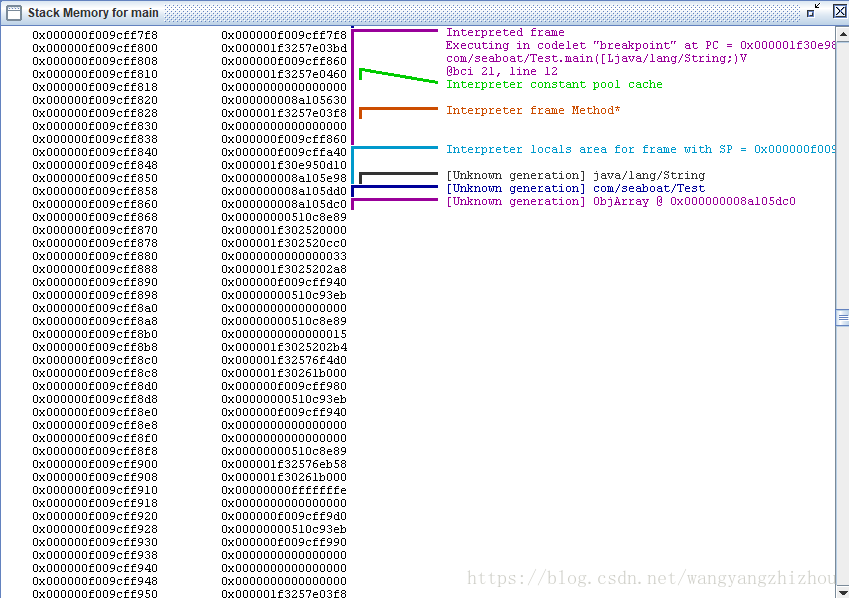The width and height of the screenshot is (849, 598).
Task: Select address 0x000000f009cff810
Action: pyautogui.click(x=95, y=74)
